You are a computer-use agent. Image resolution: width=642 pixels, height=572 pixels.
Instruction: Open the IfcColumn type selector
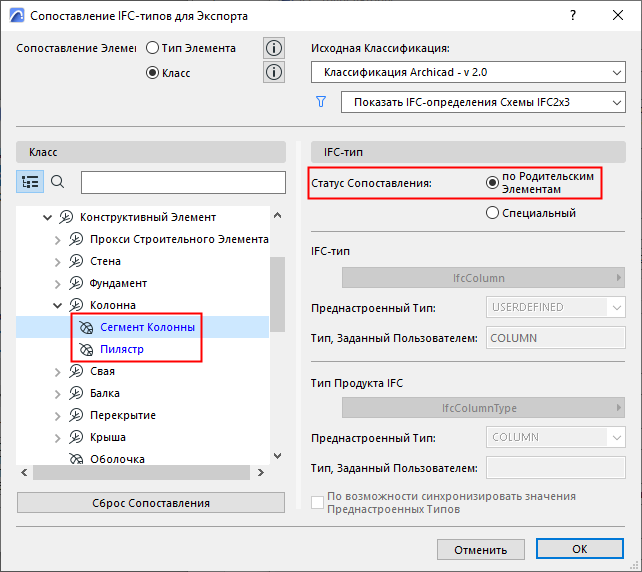(x=483, y=278)
